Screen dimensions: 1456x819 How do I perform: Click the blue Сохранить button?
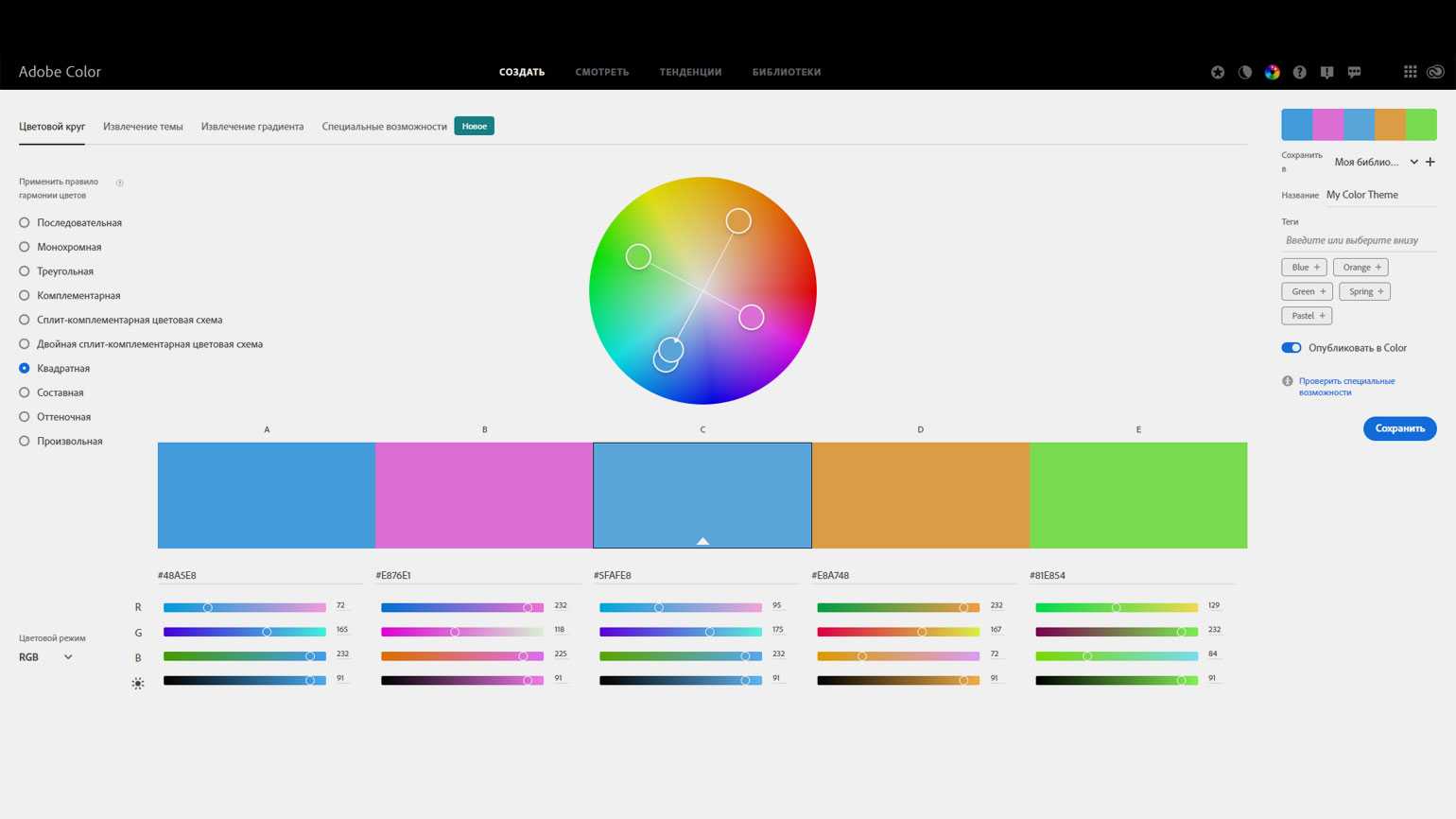tap(1399, 428)
